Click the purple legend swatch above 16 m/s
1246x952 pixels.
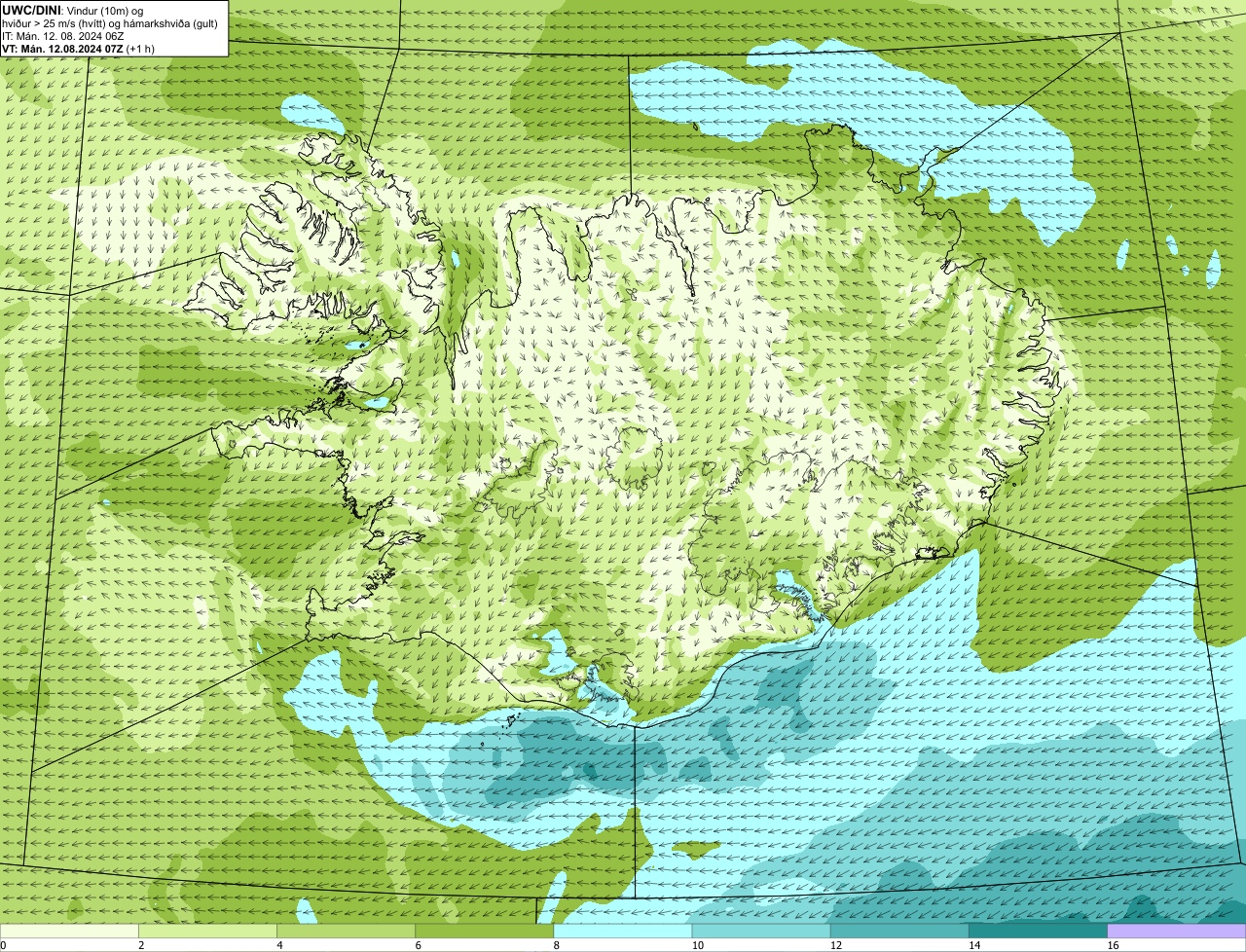1177,931
